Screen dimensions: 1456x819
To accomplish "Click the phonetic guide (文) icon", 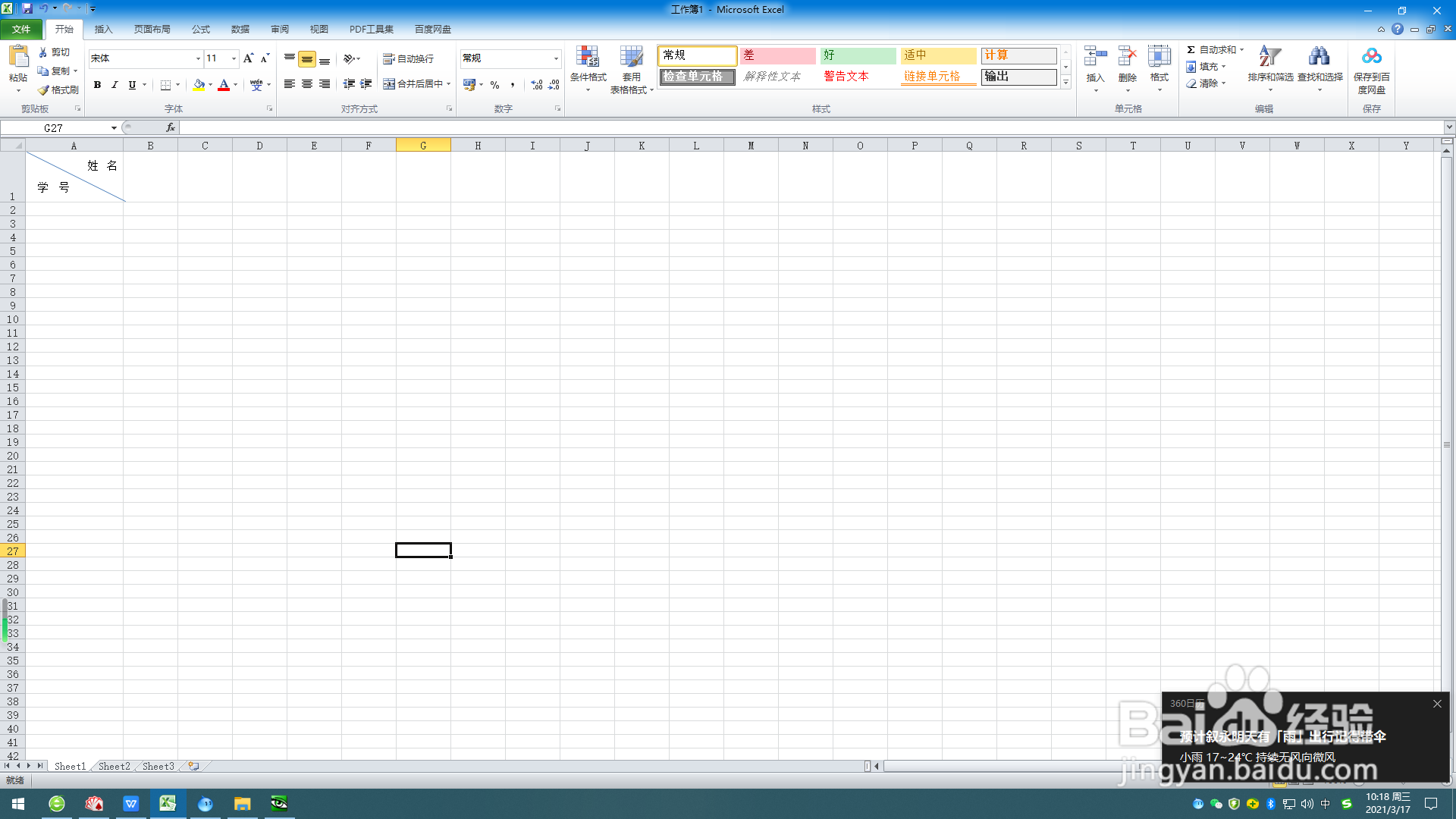I will 256,85.
